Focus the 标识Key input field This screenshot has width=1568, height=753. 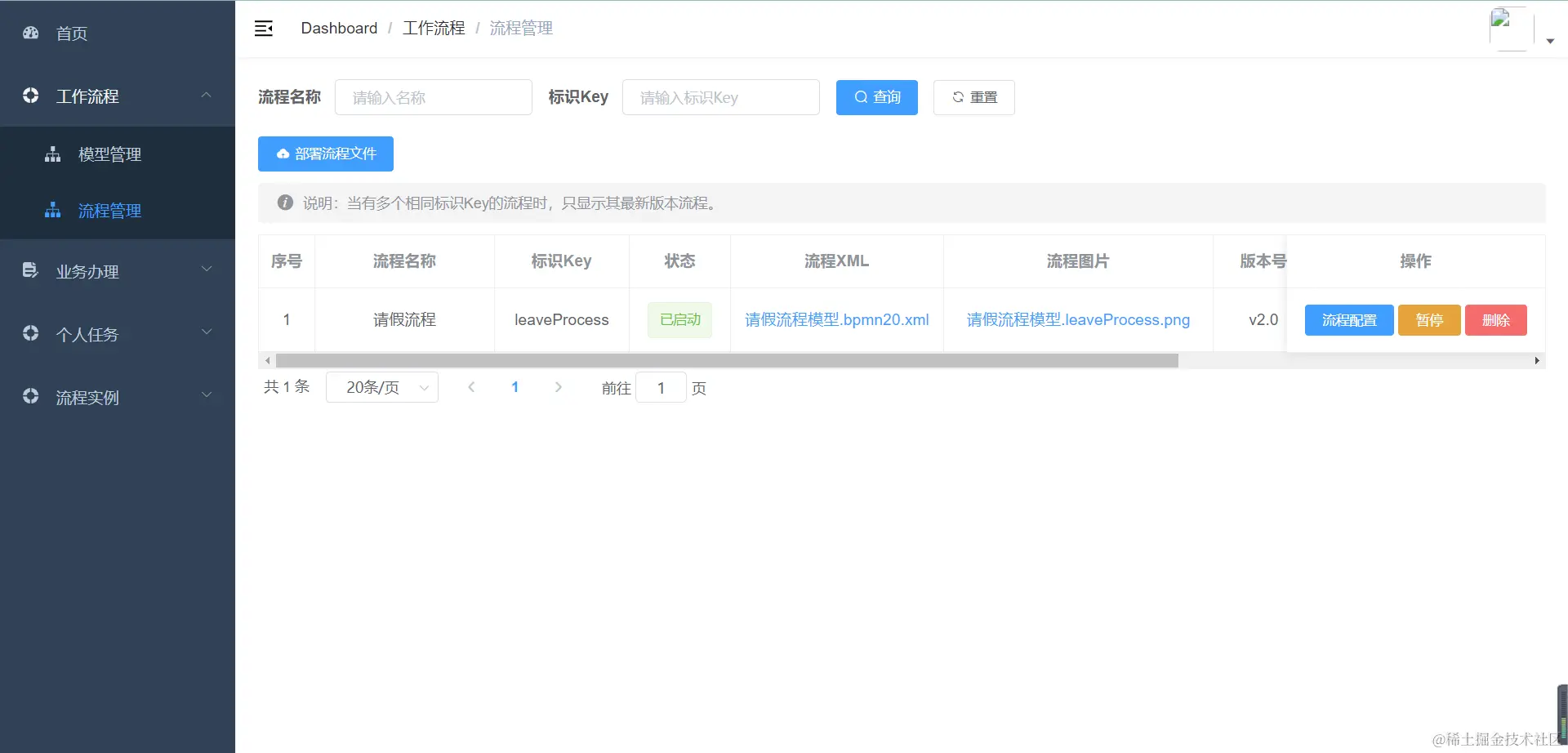pos(721,97)
